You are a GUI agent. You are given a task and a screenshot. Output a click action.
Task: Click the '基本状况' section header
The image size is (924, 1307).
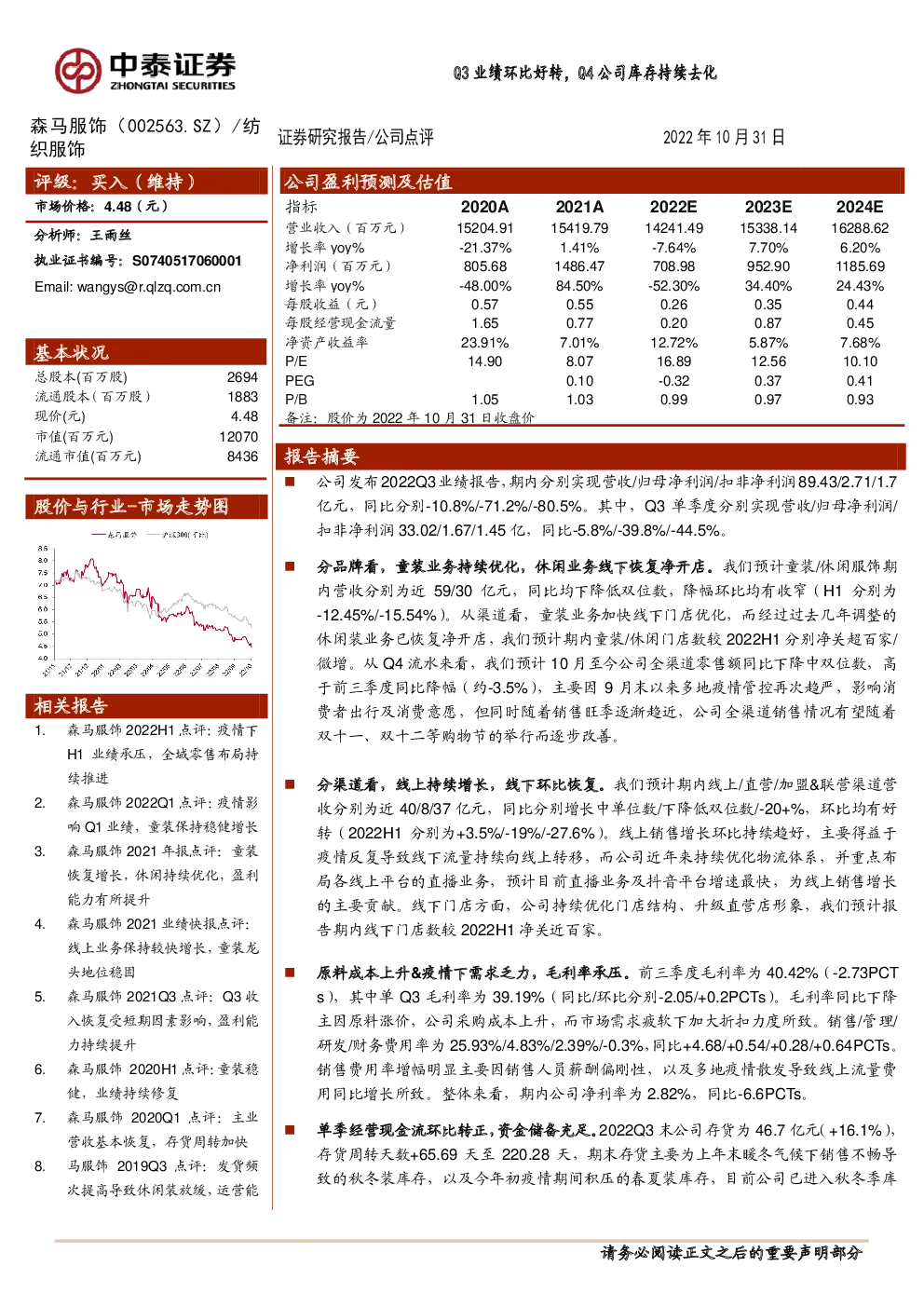click(146, 352)
